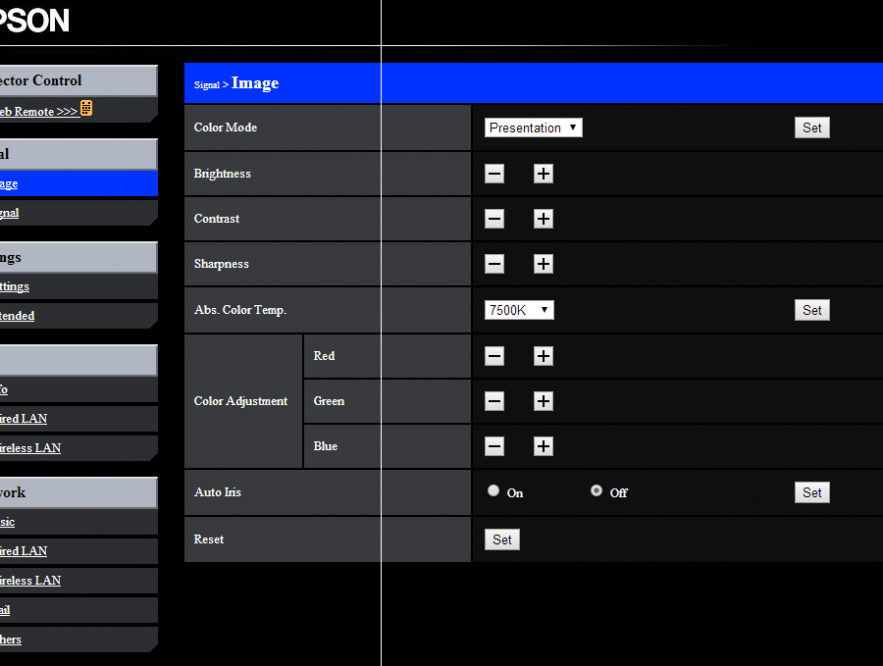Screen dimensions: 883x666
Task: Apply Color Mode with its Set button
Action: click(x=812, y=127)
